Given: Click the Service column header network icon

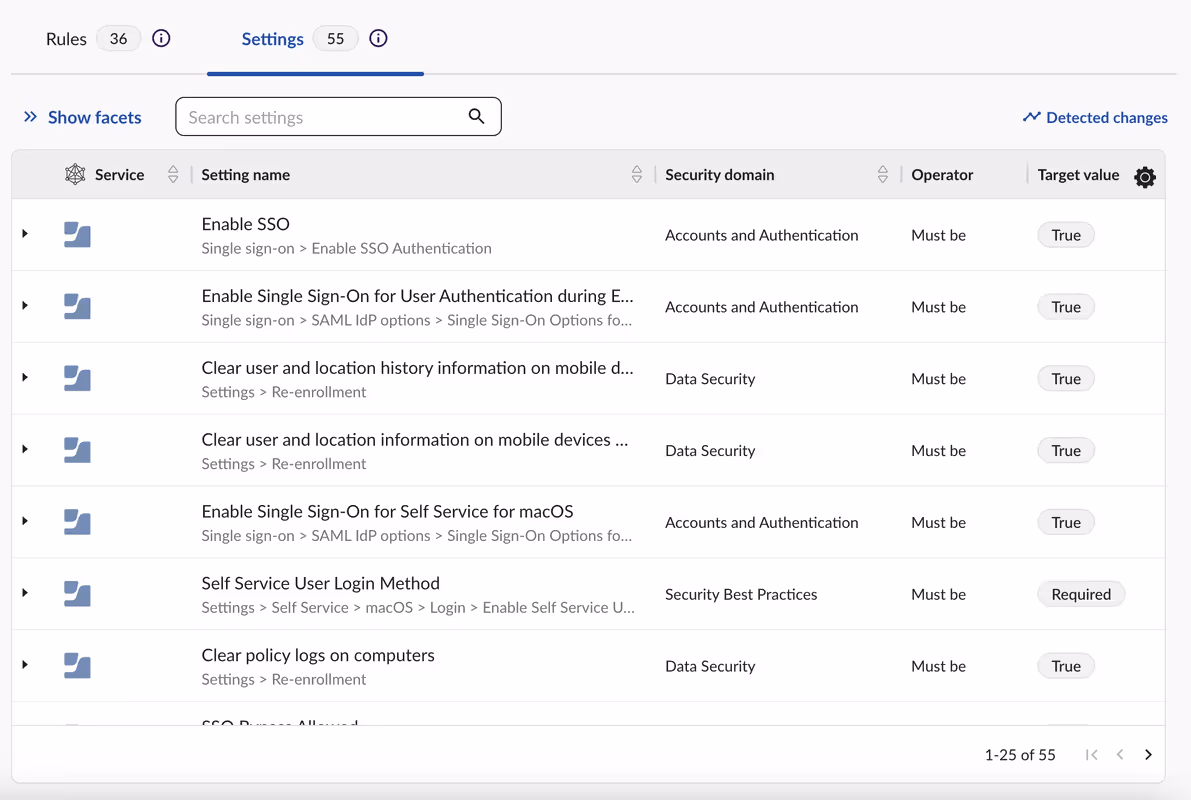Looking at the screenshot, I should point(75,175).
